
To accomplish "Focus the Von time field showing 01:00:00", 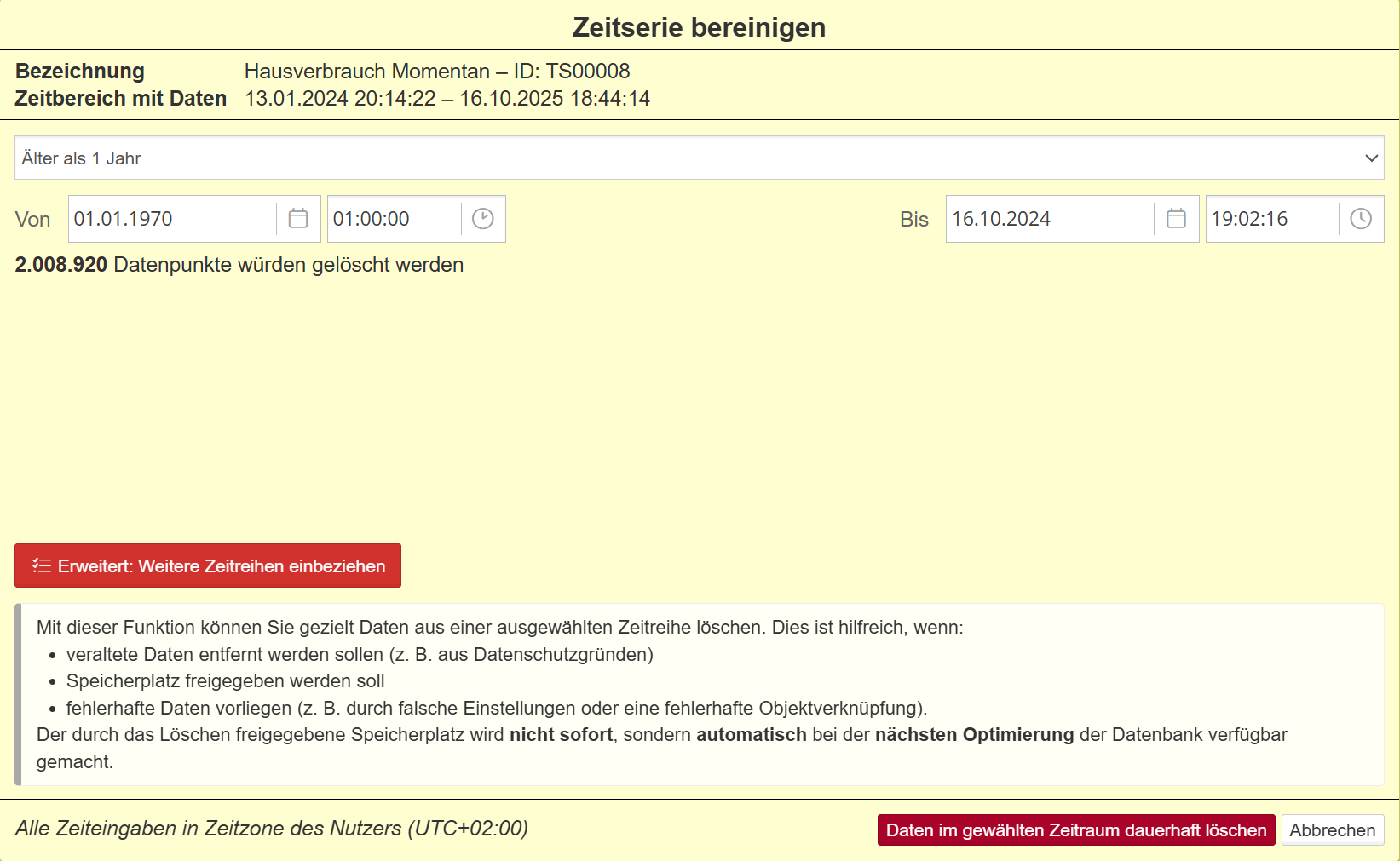I will tap(392, 219).
